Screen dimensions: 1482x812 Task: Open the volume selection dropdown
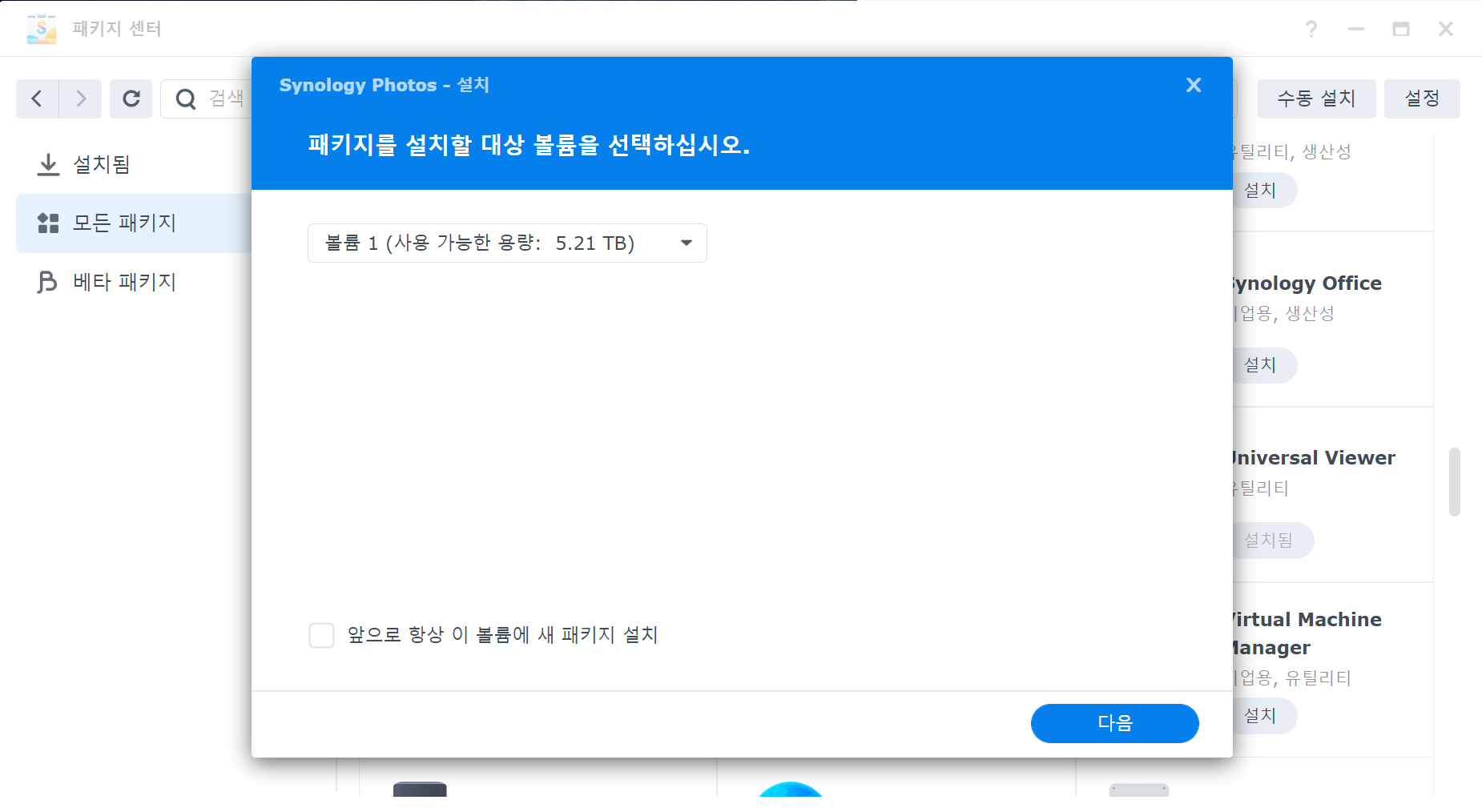pos(507,243)
